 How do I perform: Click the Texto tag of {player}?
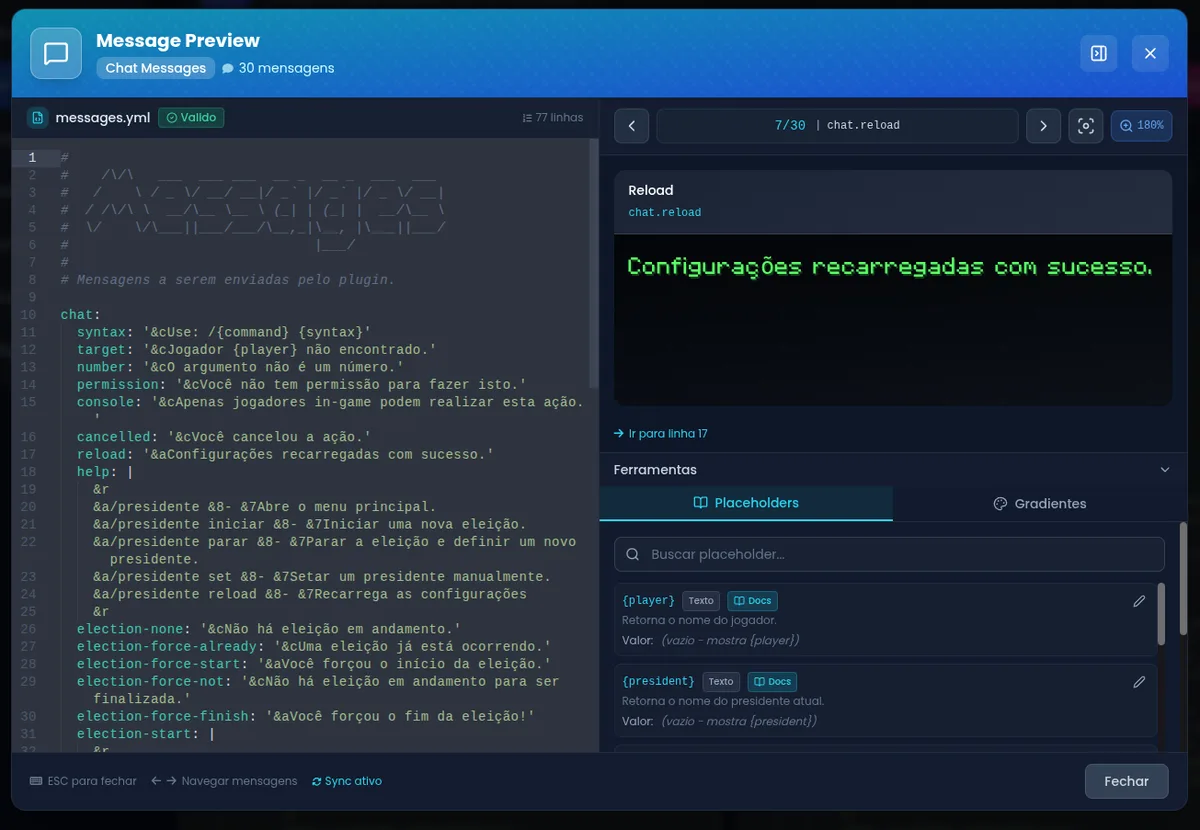point(701,601)
